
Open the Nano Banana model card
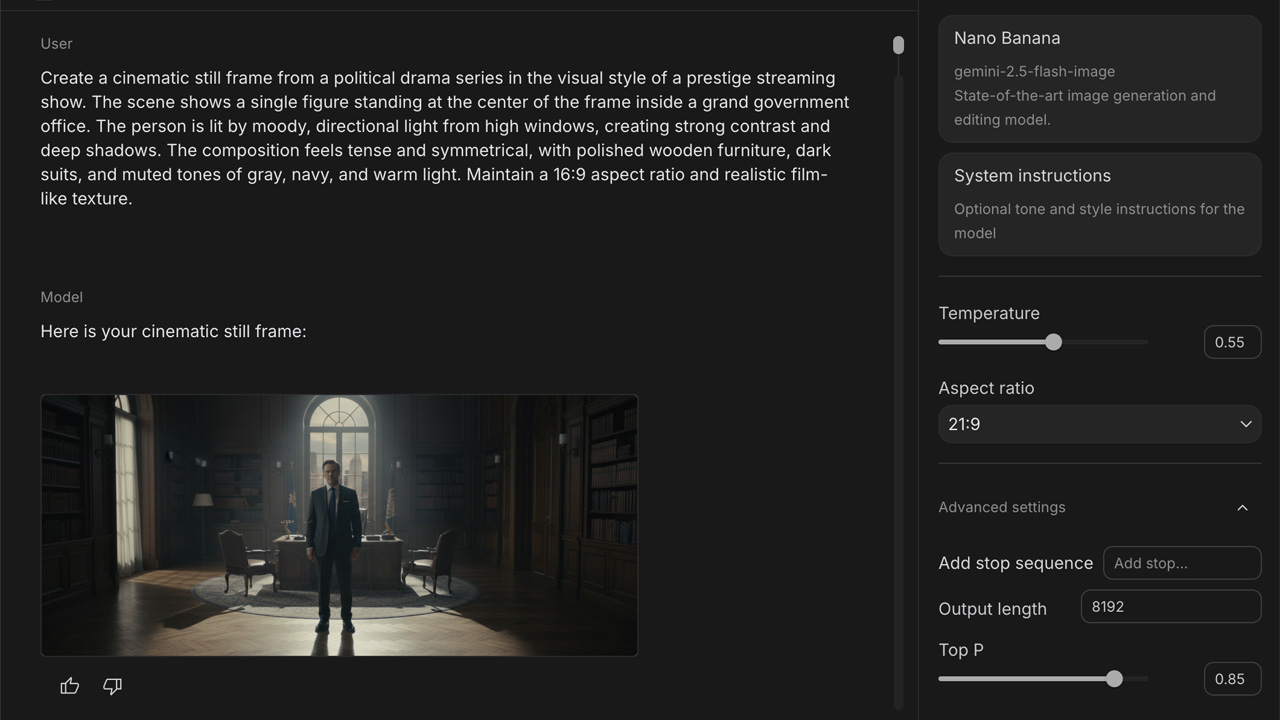[1099, 78]
